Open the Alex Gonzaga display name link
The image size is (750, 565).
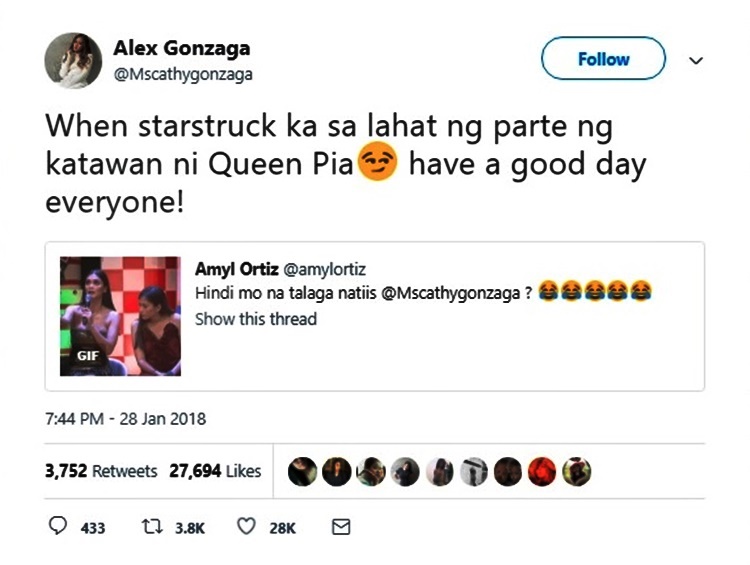[x=182, y=48]
